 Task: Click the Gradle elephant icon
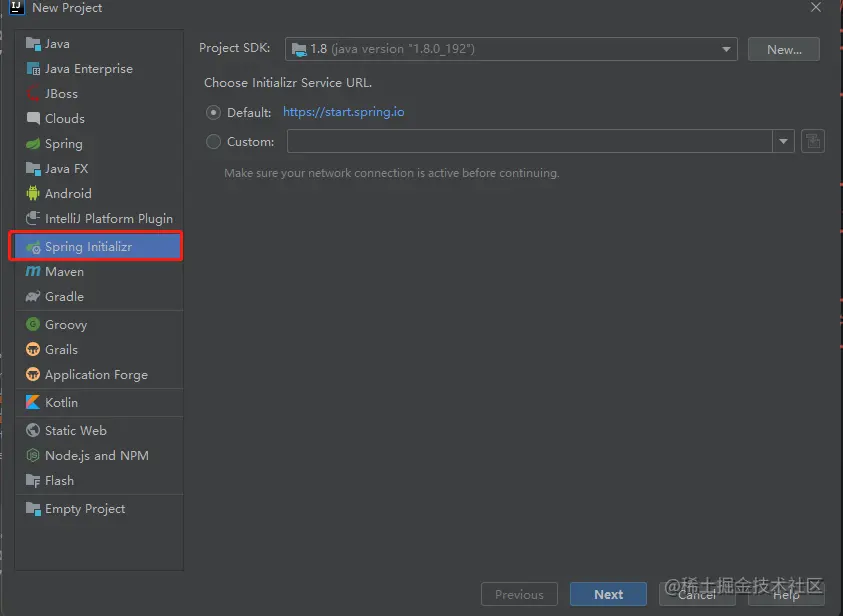(33, 297)
